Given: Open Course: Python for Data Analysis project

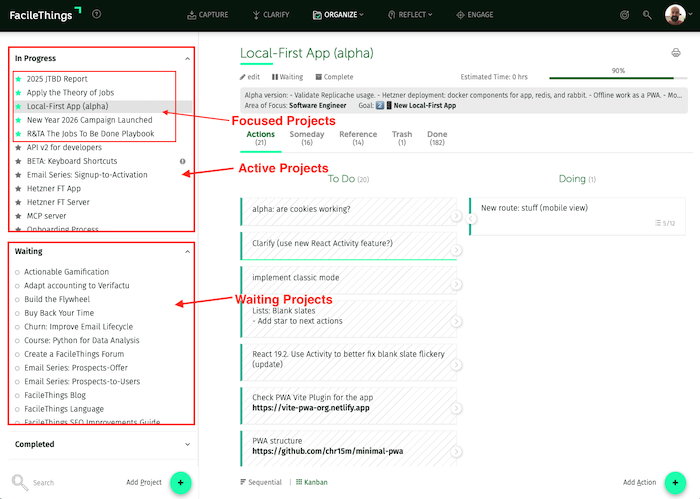Looking at the screenshot, I should [x=82, y=341].
